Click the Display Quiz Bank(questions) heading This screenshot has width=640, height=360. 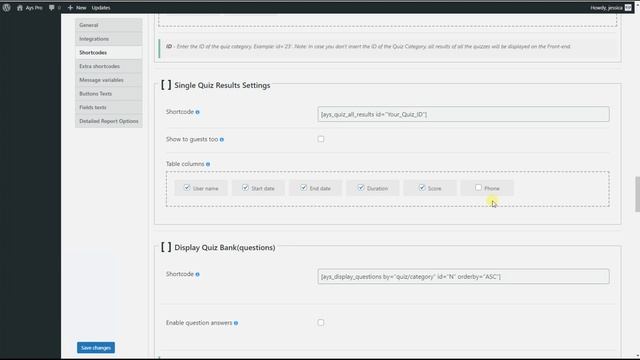(224, 247)
